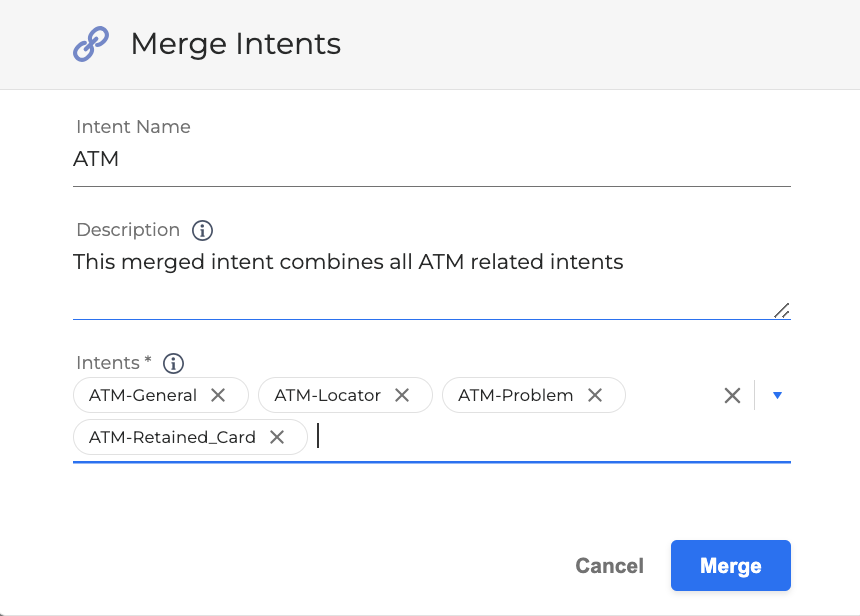860x616 pixels.
Task: Open the info tooltip next to Intents
Action: [173, 363]
